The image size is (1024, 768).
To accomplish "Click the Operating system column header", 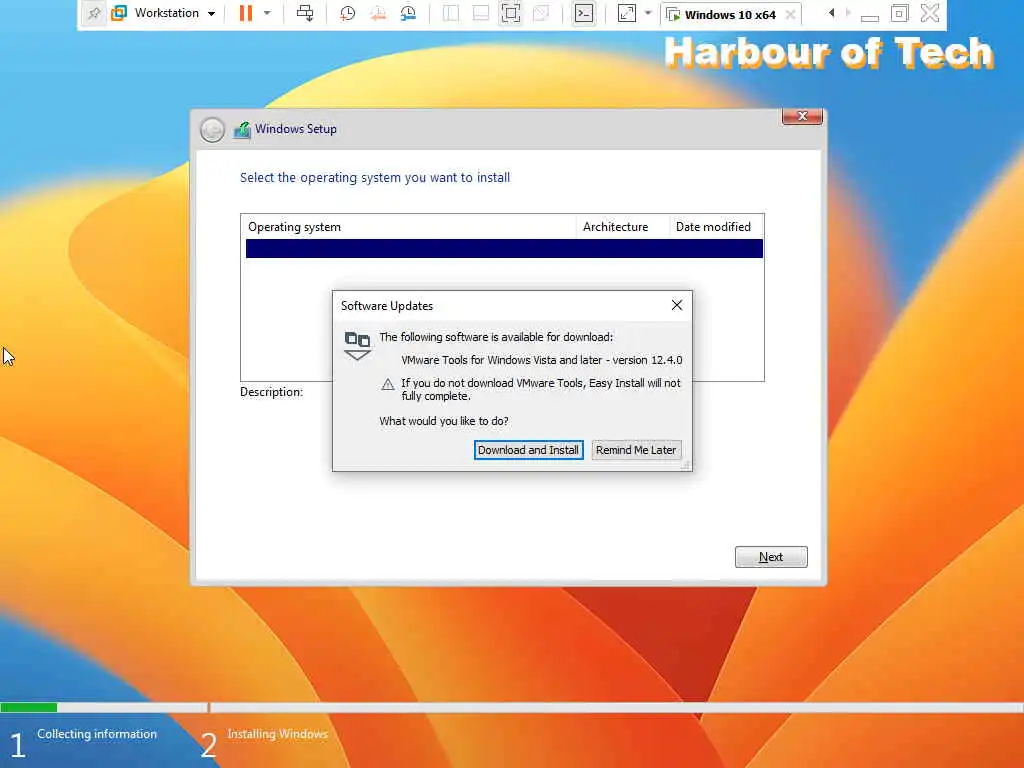I will [408, 227].
